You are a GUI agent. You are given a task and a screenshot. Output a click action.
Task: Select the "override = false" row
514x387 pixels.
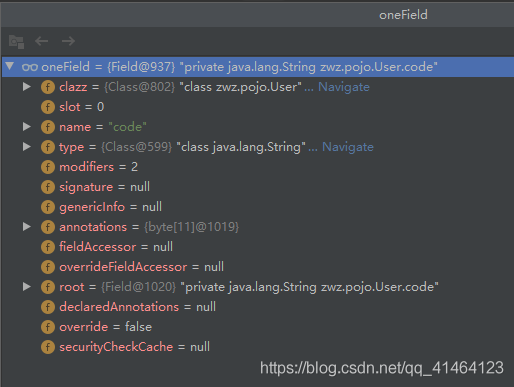[258, 327]
